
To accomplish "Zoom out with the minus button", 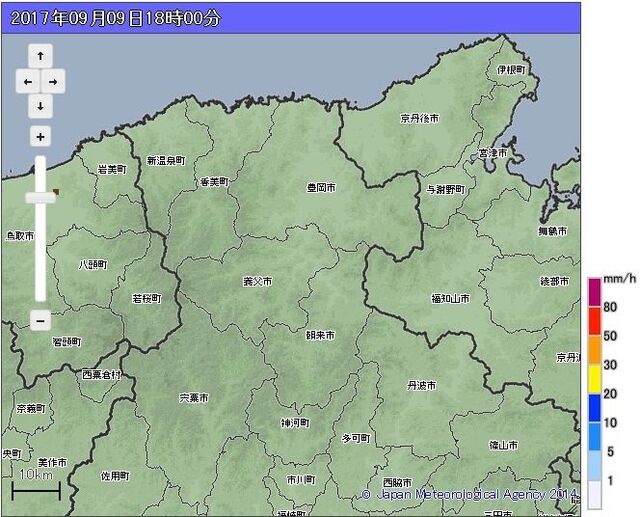I will pos(40,320).
